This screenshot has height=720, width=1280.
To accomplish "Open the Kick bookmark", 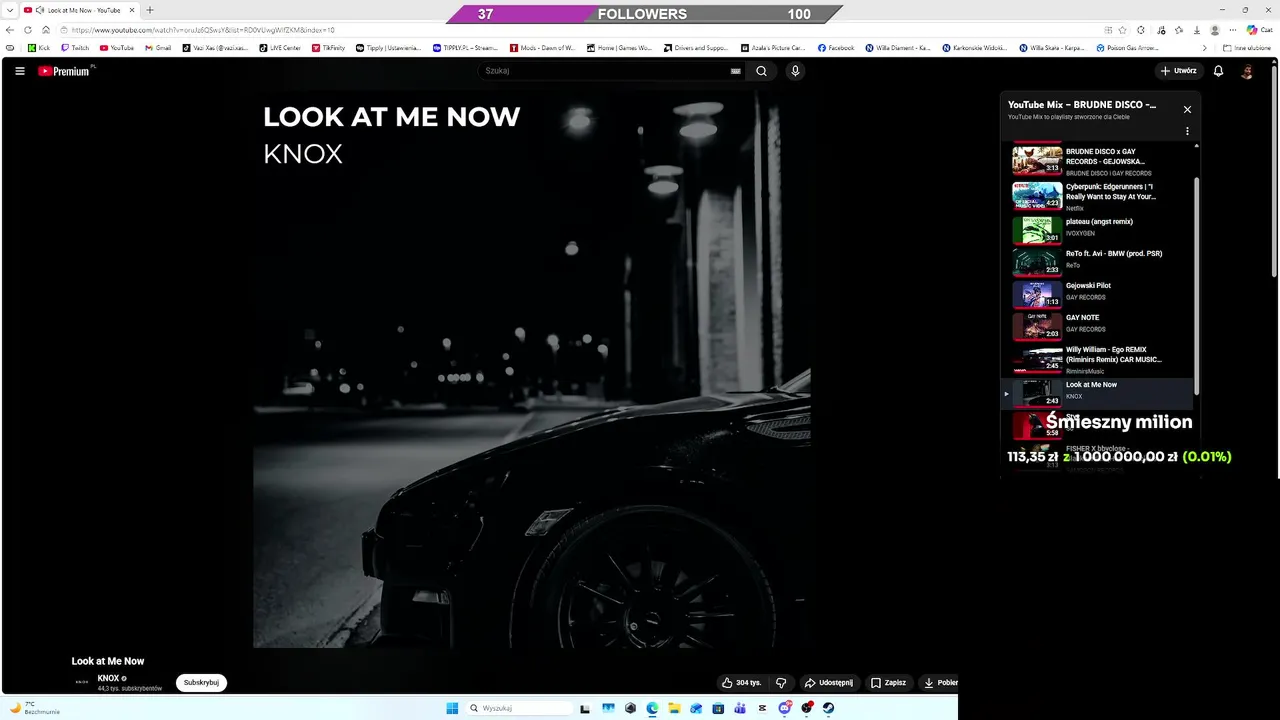I will 39,47.
